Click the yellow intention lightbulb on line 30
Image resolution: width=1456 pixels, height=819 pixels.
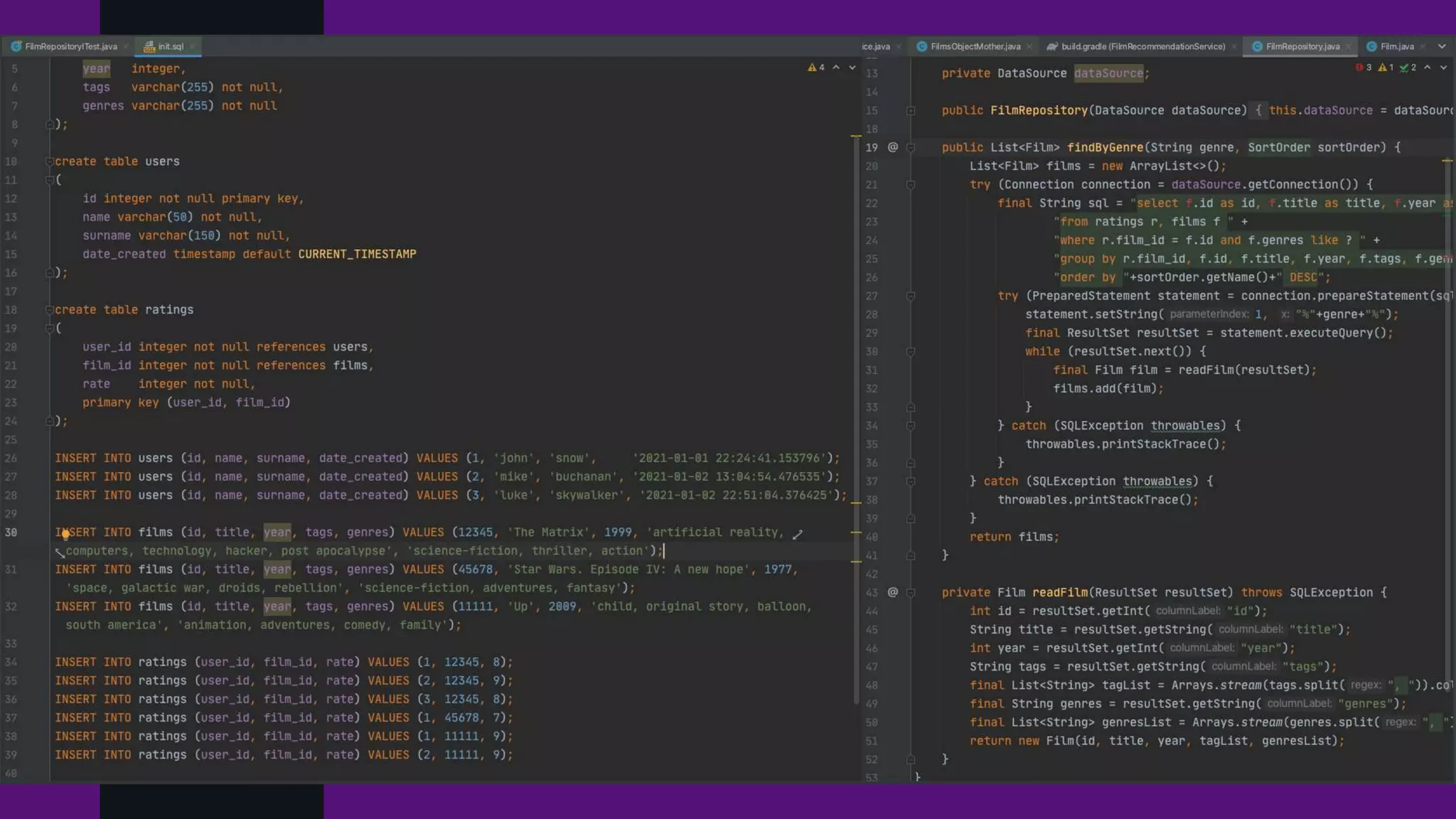tap(65, 535)
